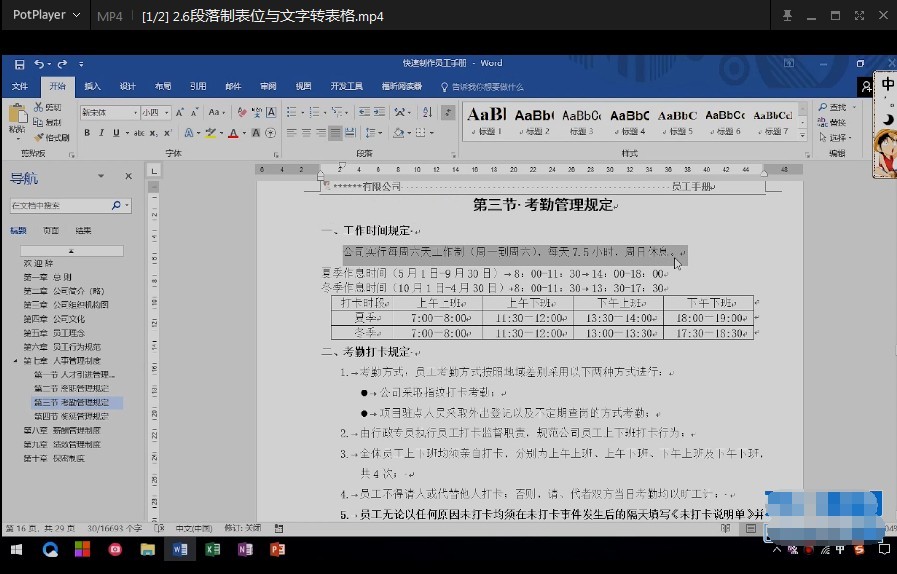Toggle the show/hide paragraph marks button
Viewport: 897px width, 574px height.
tap(448, 112)
